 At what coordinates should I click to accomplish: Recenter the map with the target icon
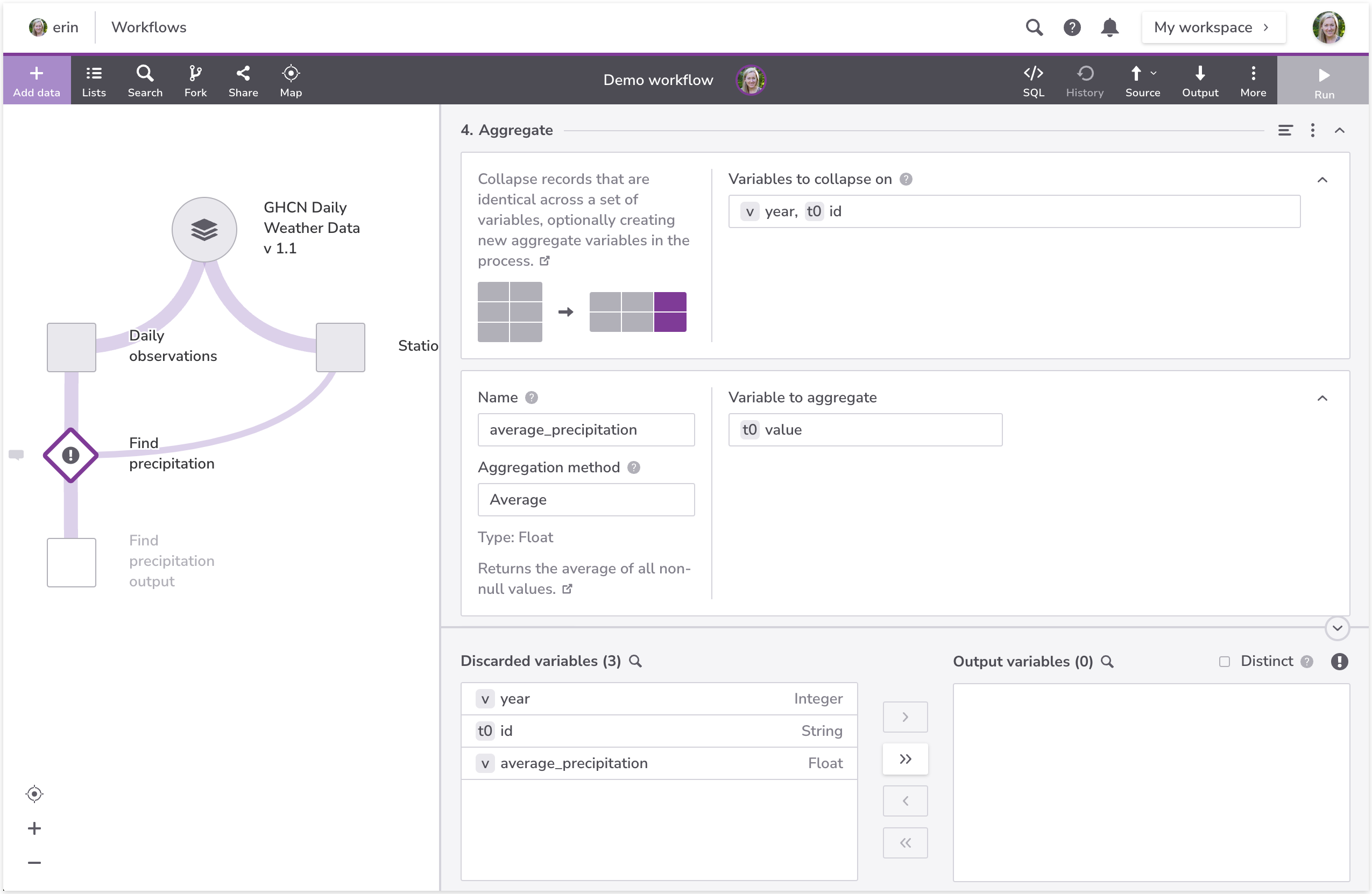(x=34, y=794)
